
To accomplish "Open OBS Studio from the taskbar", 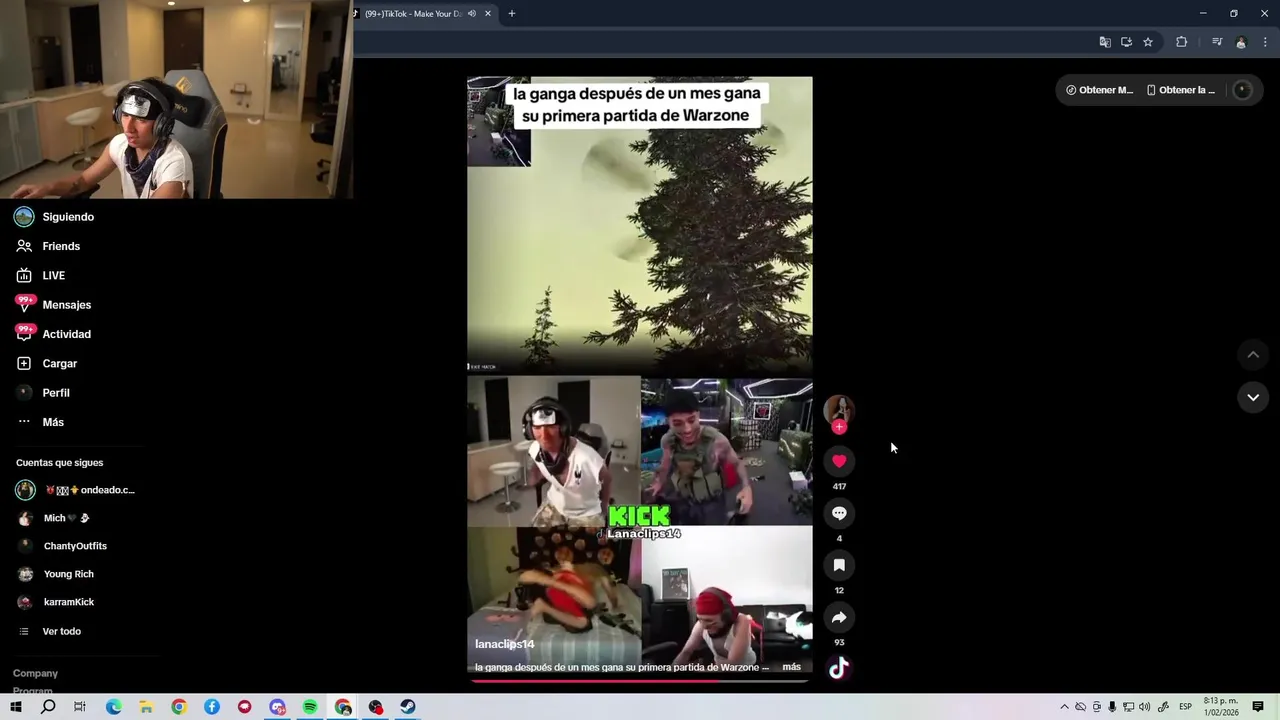I will coord(376,707).
